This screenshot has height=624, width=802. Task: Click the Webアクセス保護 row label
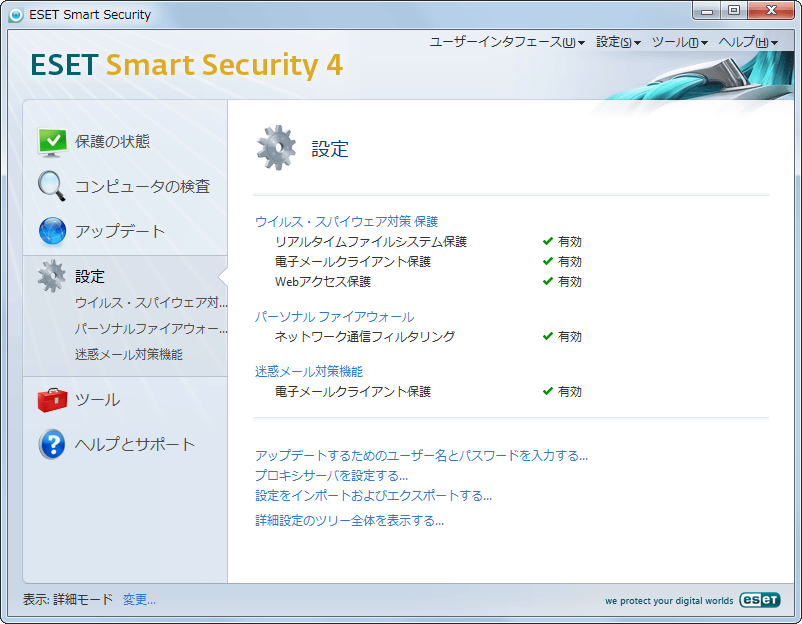coord(323,281)
